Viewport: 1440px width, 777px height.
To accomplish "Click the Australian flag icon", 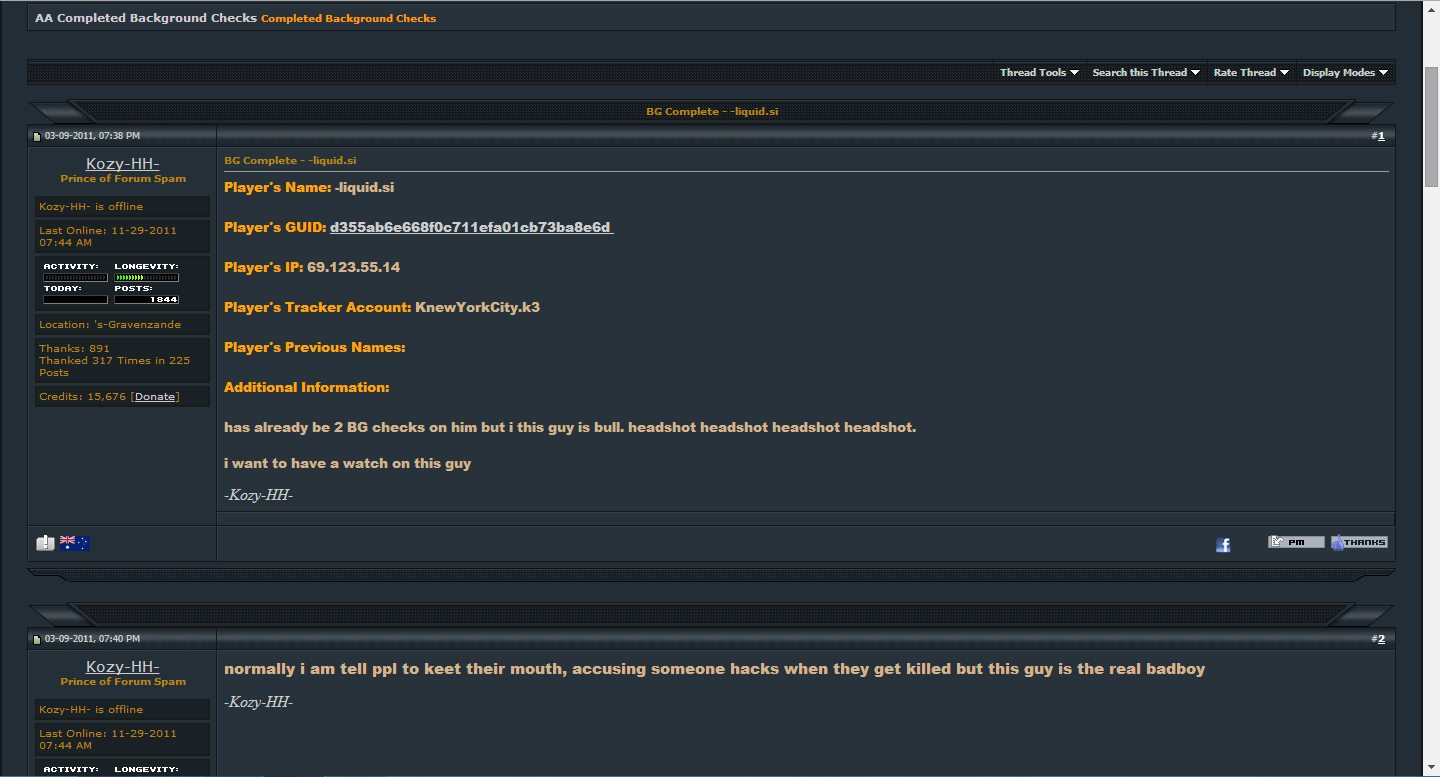I will click(x=74, y=543).
